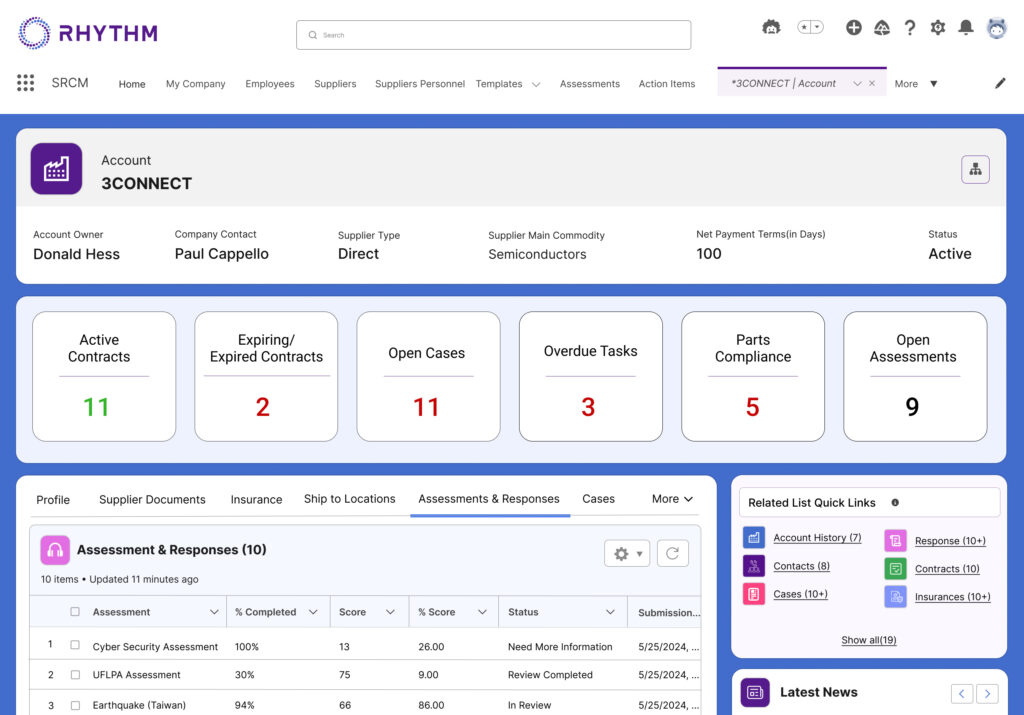Expand the Templates navigation dropdown
1024x715 pixels.
(x=536, y=84)
